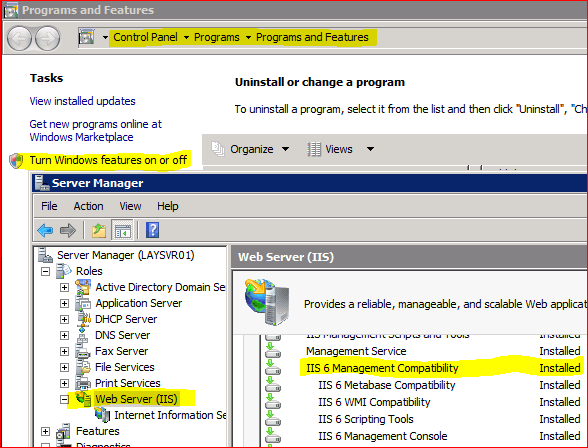Open the Views dropdown arrow
Viewport: 588px width, 448px height.
click(370, 149)
